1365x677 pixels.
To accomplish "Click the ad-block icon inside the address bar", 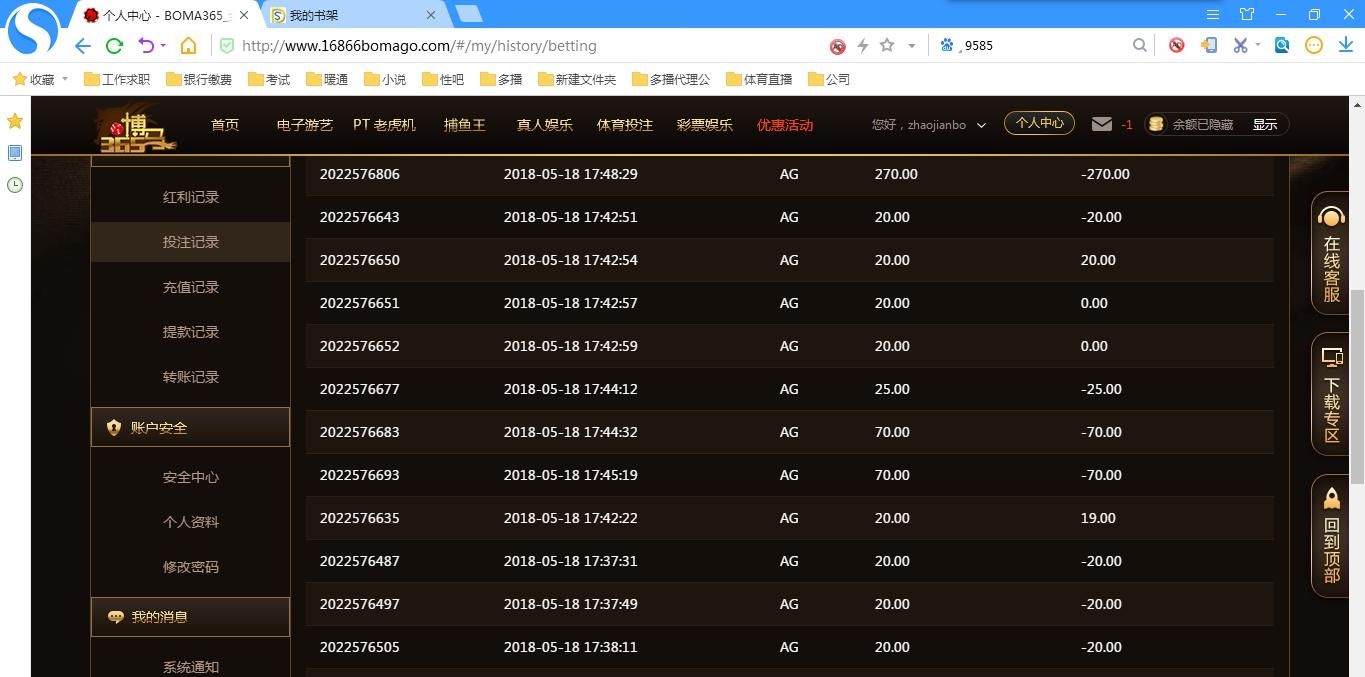I will pyautogui.click(x=838, y=46).
